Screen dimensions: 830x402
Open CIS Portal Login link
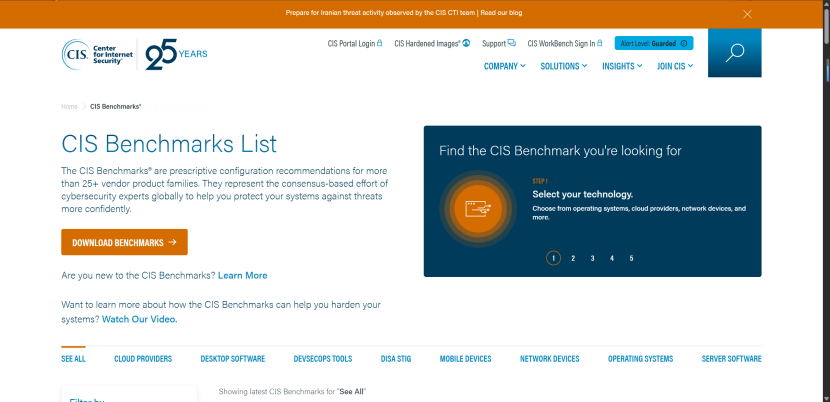355,43
